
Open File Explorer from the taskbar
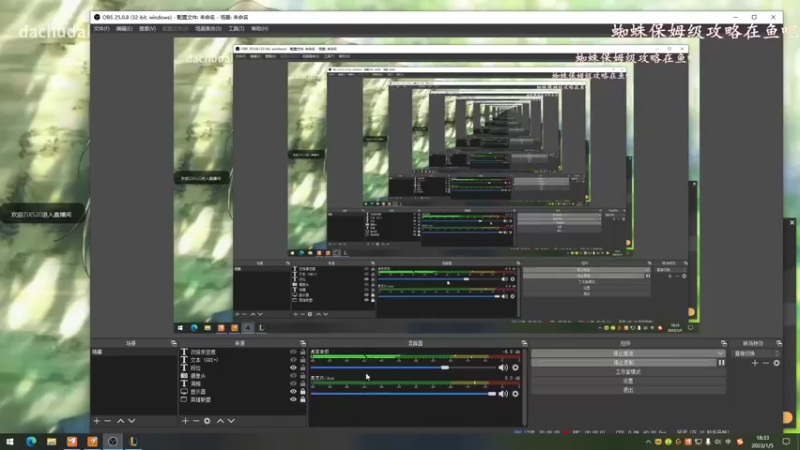(x=52, y=441)
